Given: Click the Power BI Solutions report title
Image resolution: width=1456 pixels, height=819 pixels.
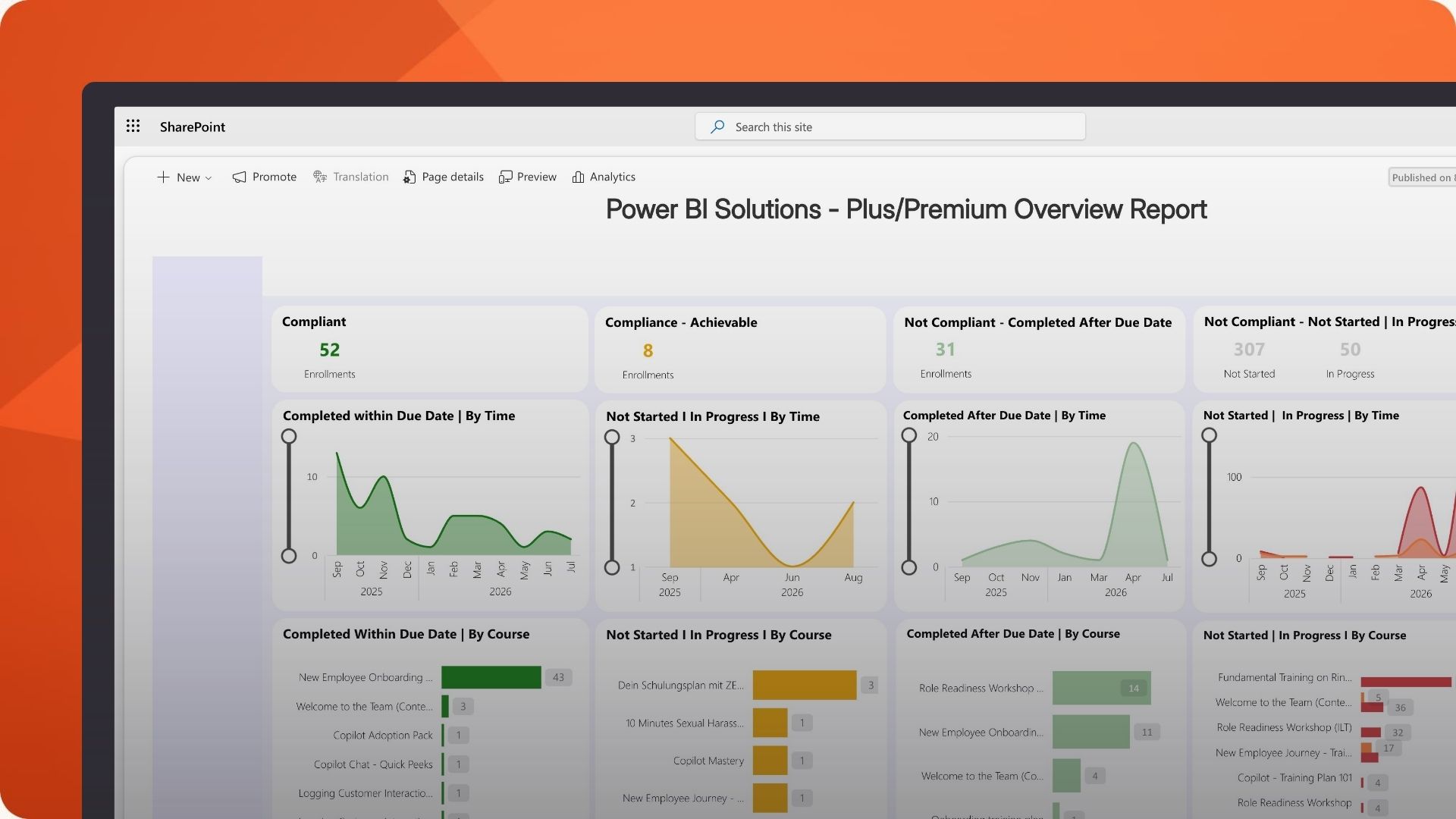Looking at the screenshot, I should pyautogui.click(x=906, y=209).
